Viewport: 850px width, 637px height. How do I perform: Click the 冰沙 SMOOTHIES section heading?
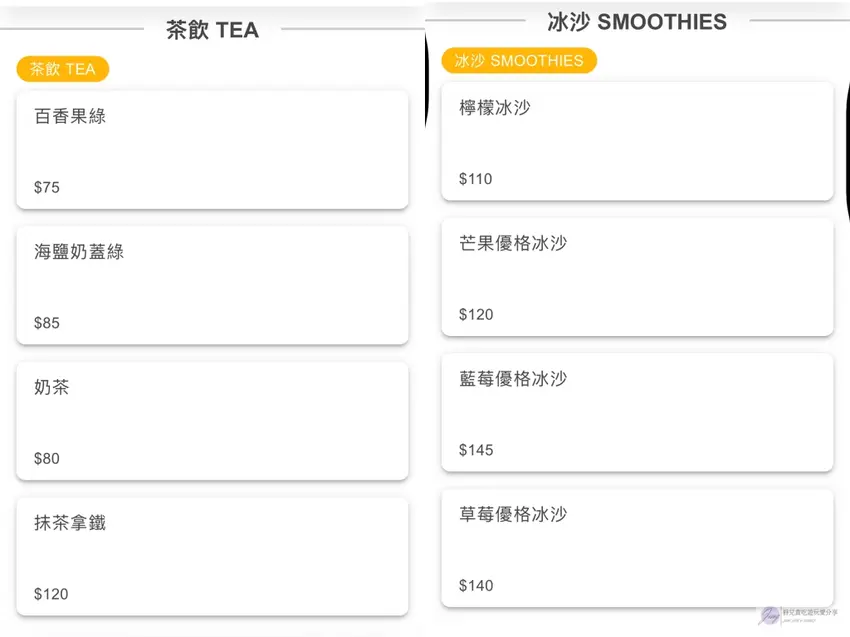[x=636, y=21]
